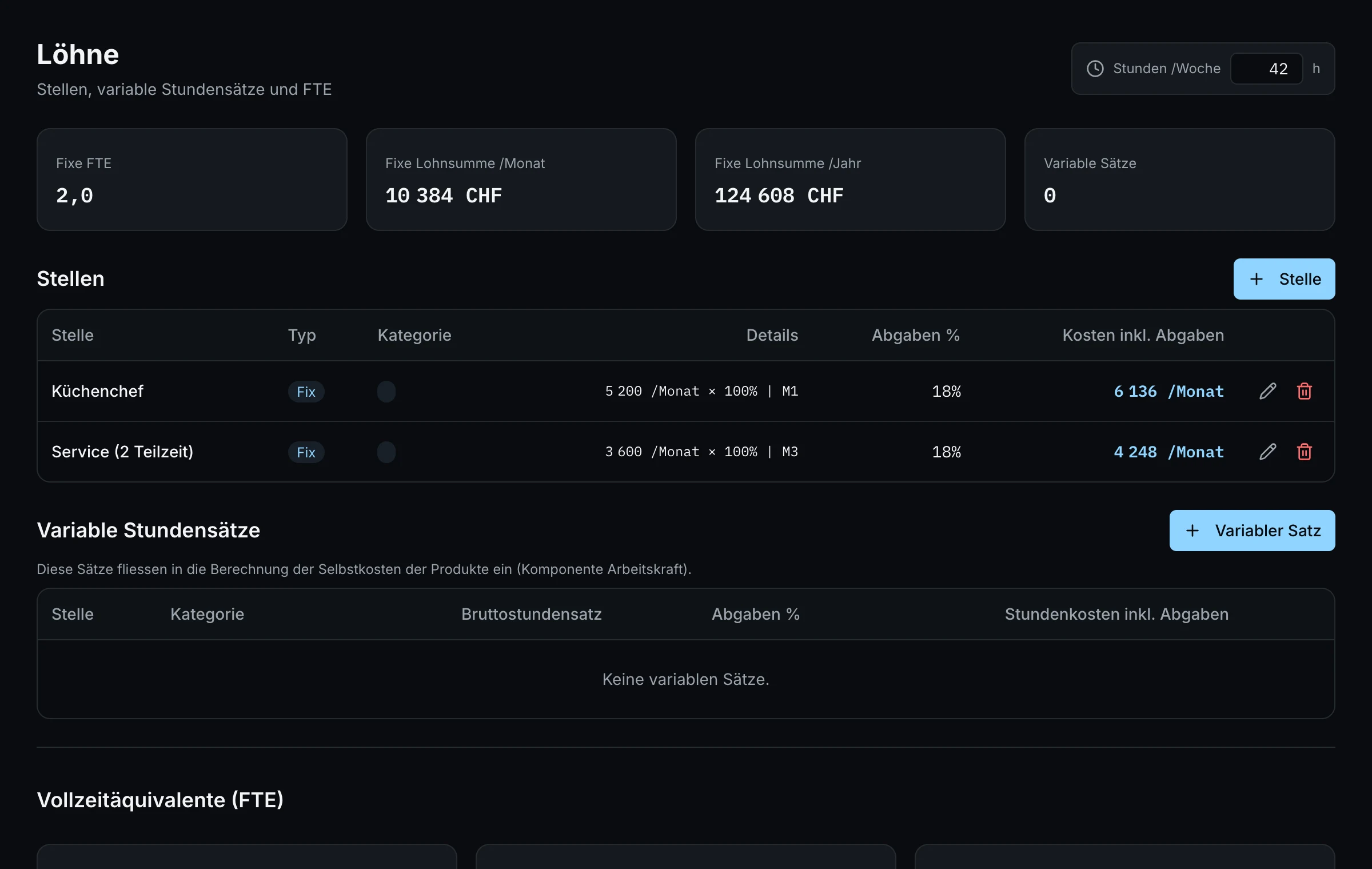Screen dimensions: 1372x869
Task: Edit the Küchenchef position with pencil icon
Action: (x=1267, y=391)
